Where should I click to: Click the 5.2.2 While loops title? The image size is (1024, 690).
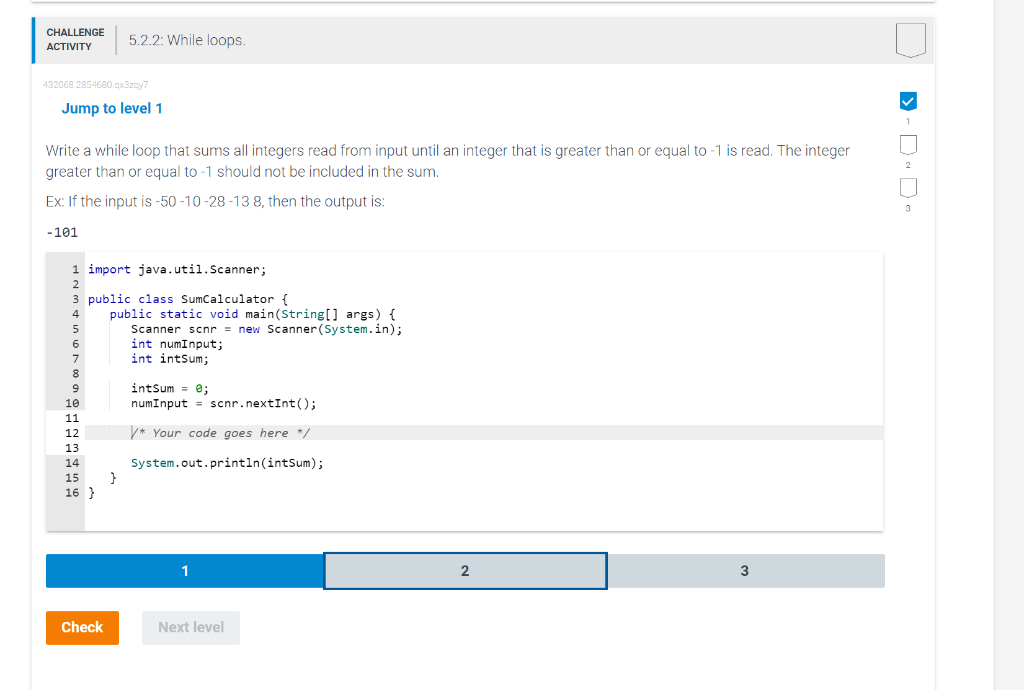pos(186,40)
